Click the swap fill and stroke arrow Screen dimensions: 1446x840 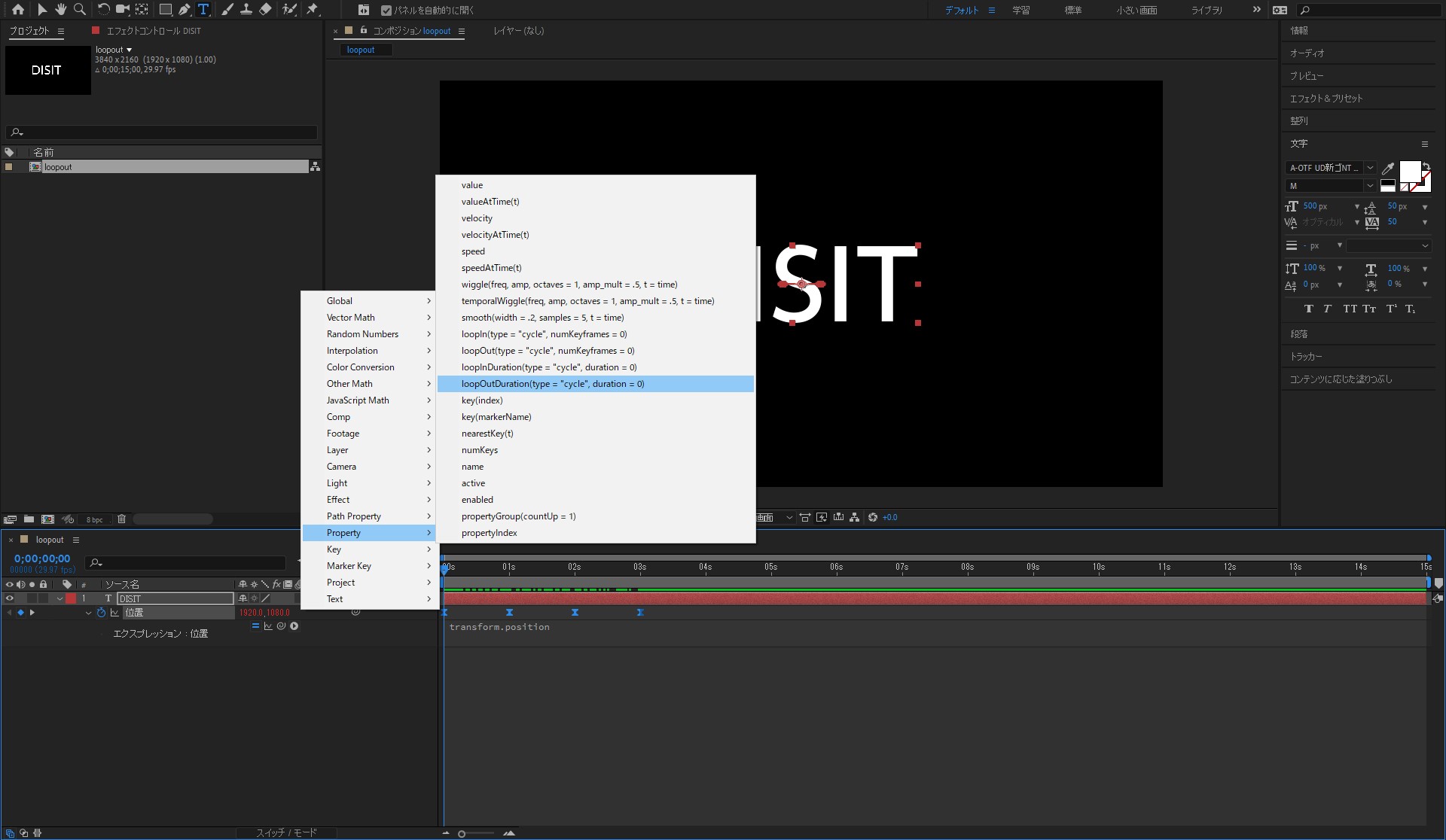click(x=1426, y=166)
